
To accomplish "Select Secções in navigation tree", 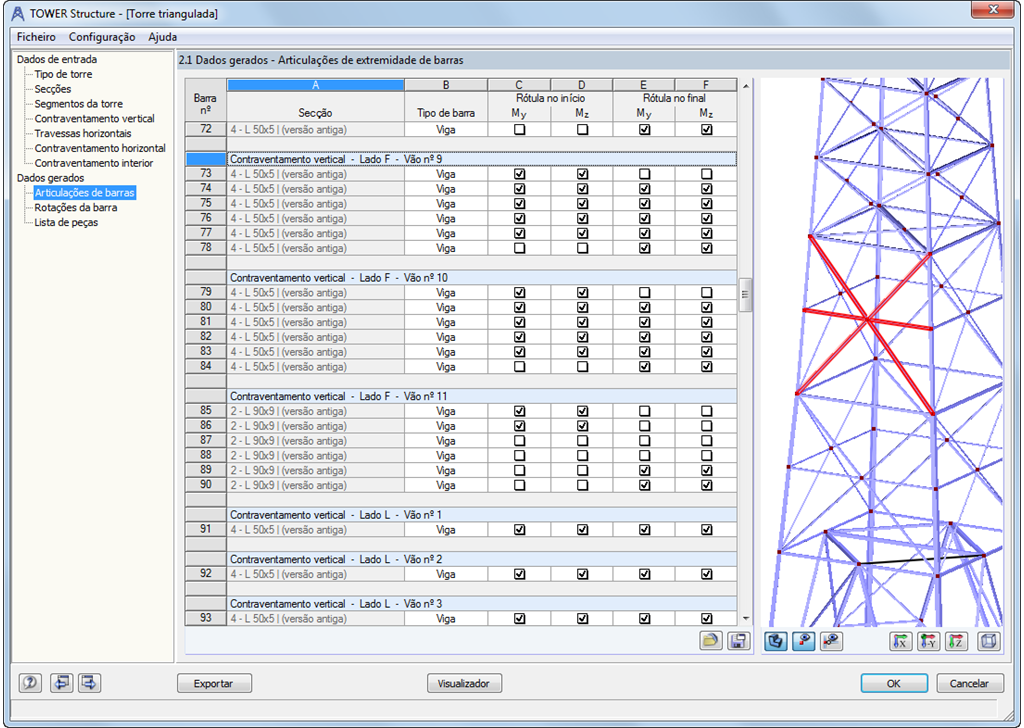I will (53, 89).
